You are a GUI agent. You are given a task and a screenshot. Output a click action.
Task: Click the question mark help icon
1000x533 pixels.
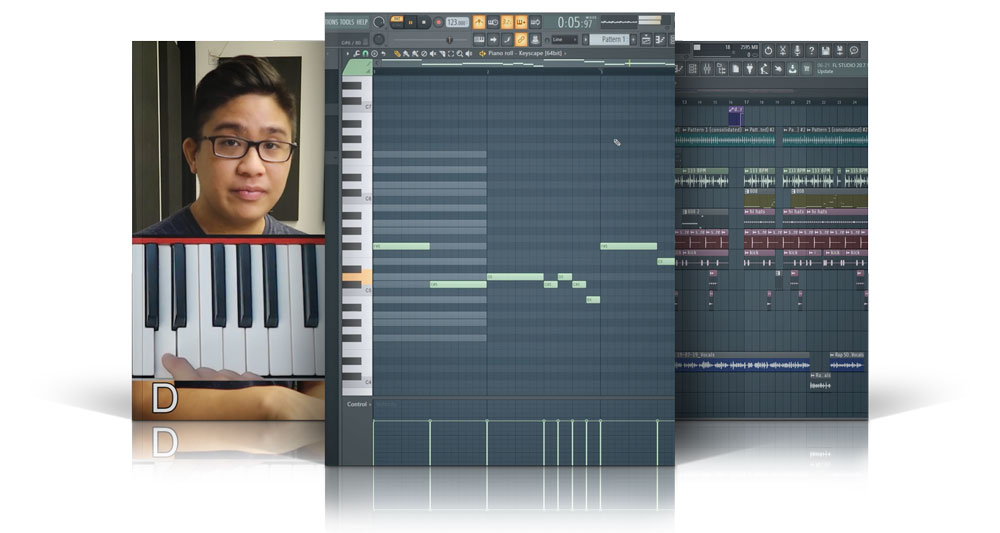point(810,50)
